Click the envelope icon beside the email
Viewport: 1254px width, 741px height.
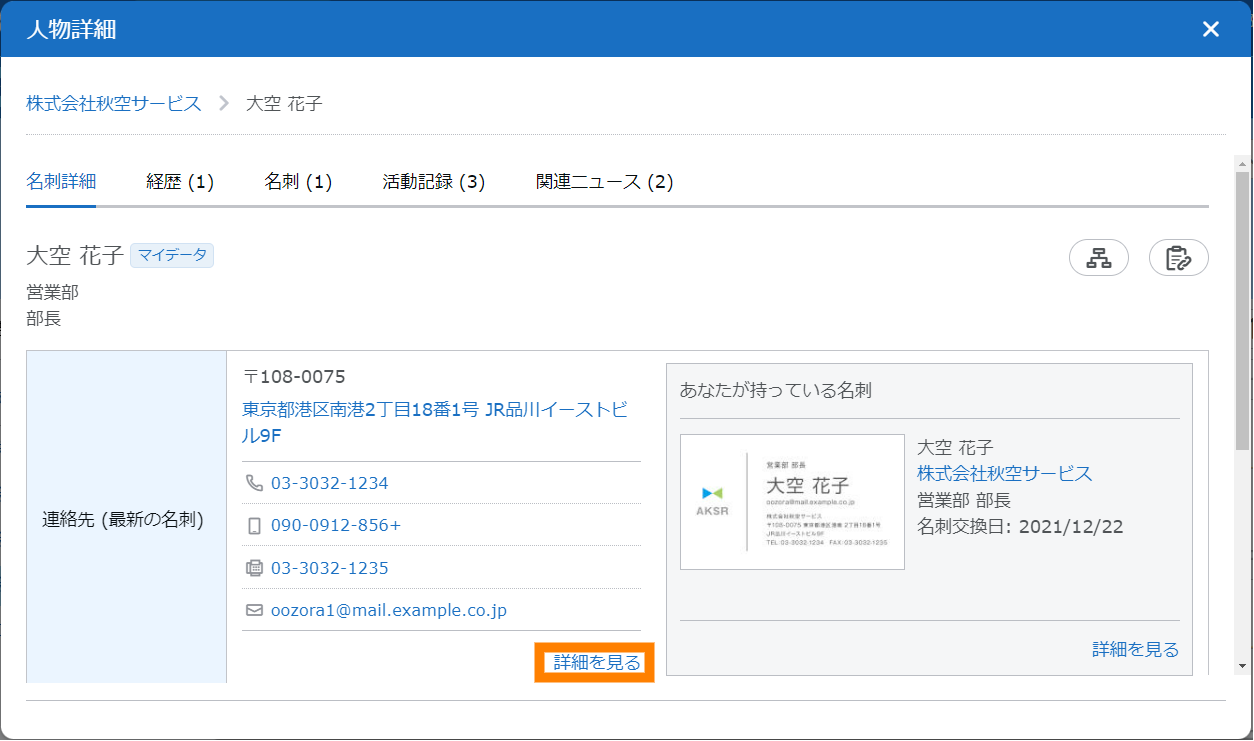click(254, 610)
